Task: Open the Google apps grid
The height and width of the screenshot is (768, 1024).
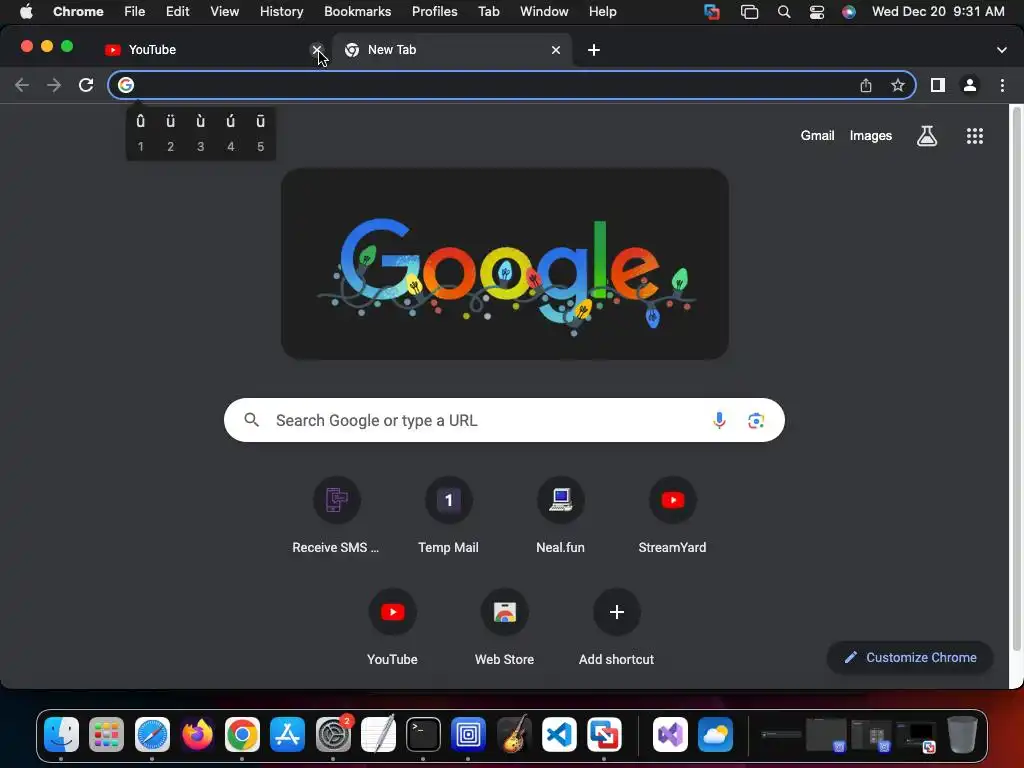Action: [x=974, y=136]
